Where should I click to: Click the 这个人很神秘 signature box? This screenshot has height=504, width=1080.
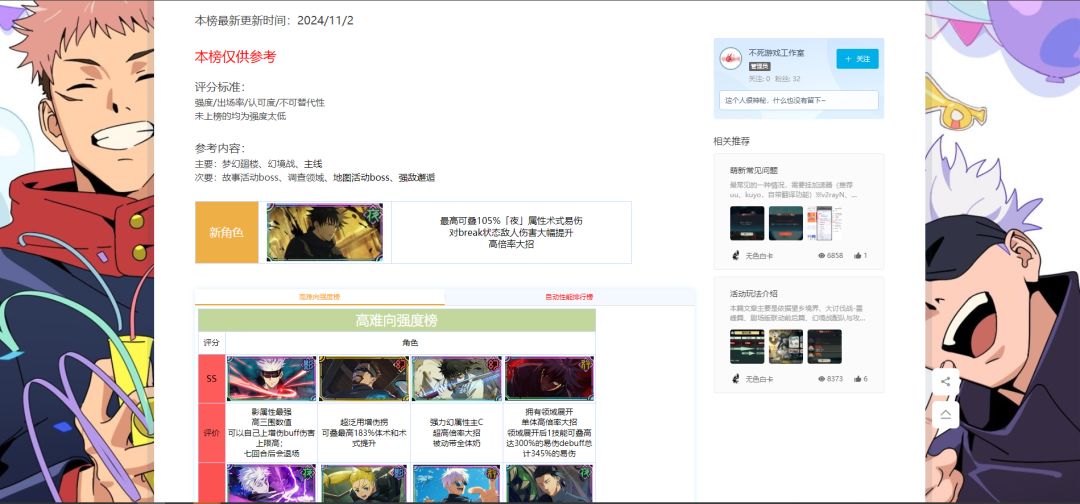(799, 100)
